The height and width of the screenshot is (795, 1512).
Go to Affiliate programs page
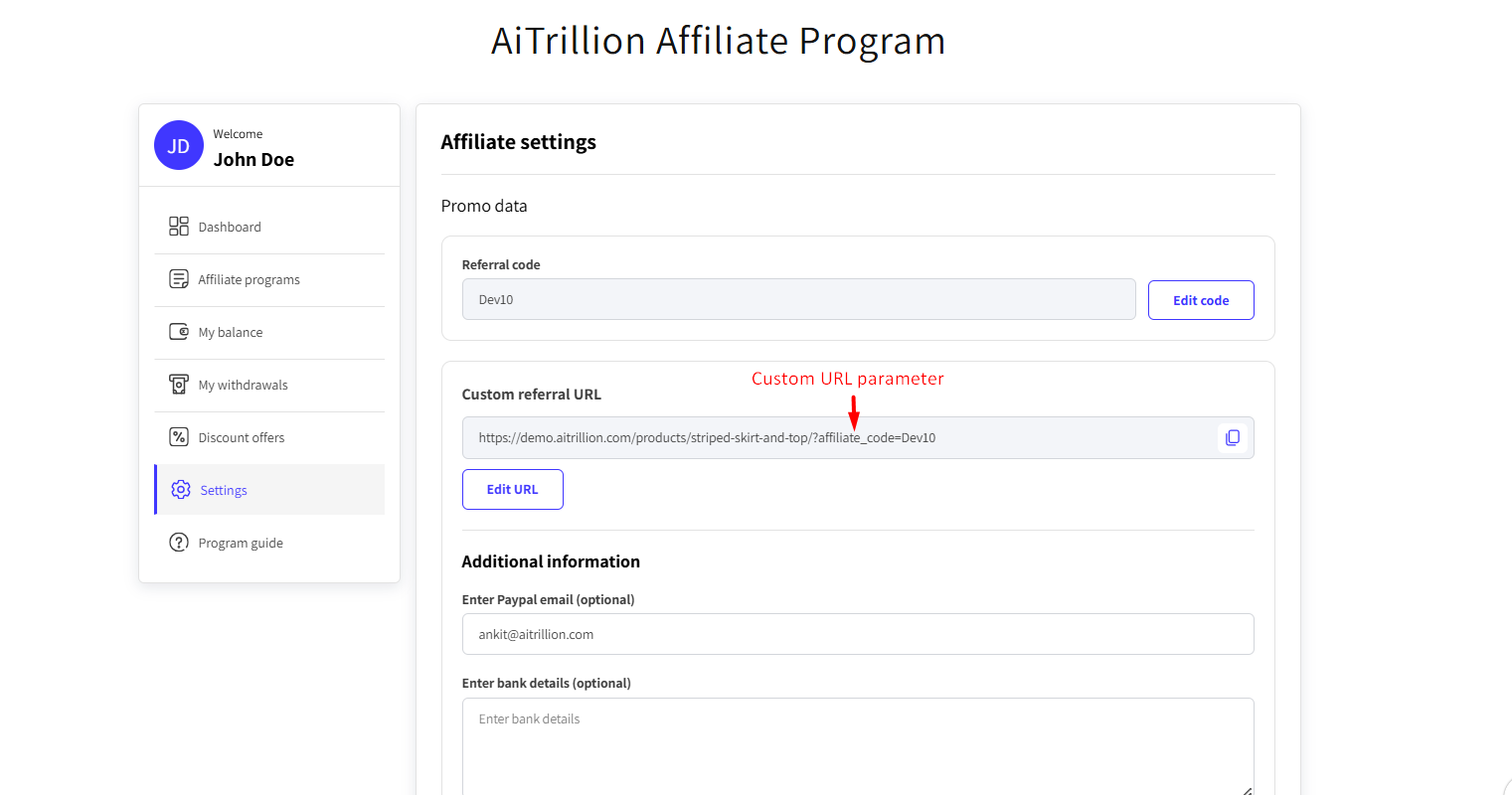click(x=249, y=279)
